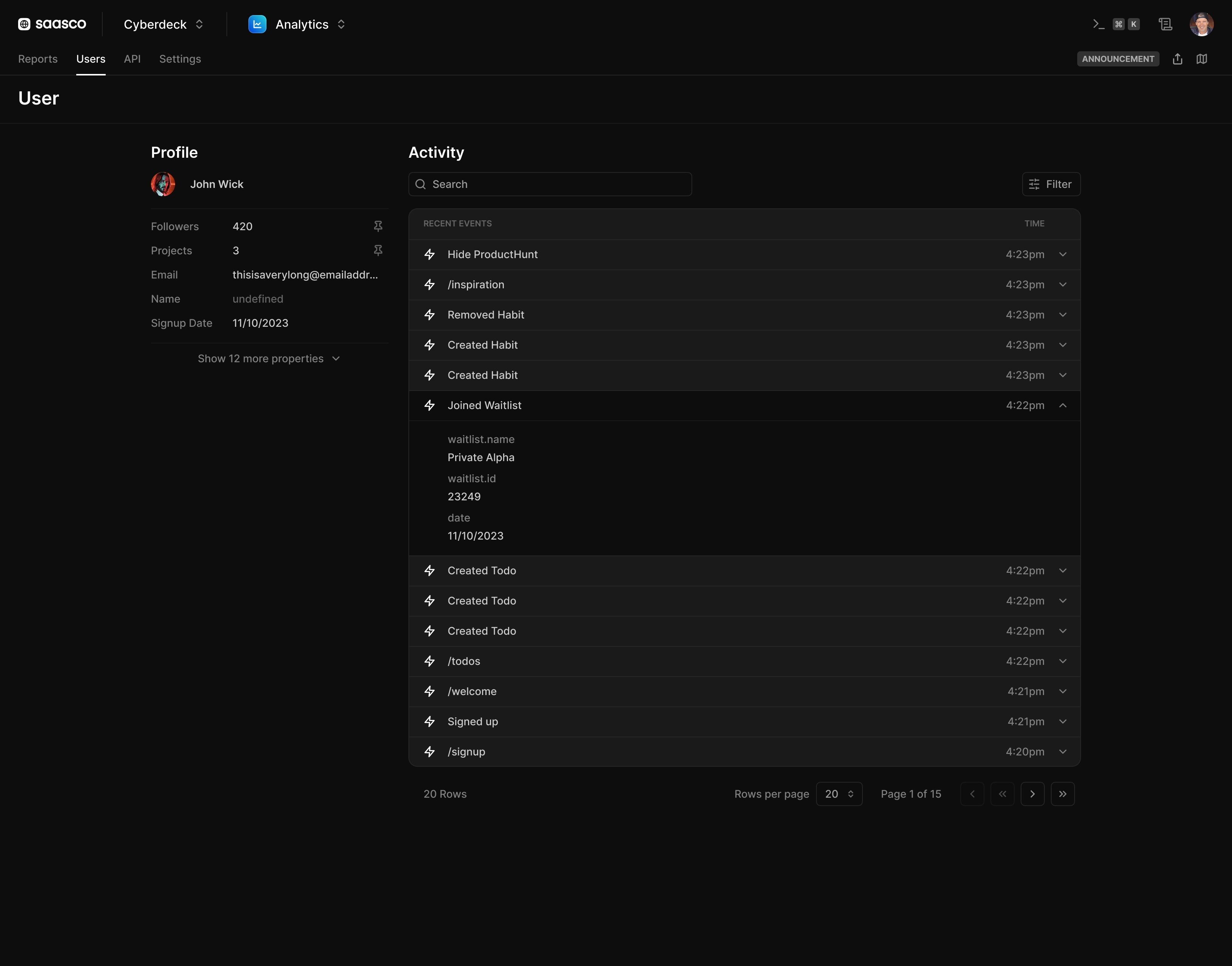The height and width of the screenshot is (966, 1232).
Task: Click the share export icon
Action: (x=1178, y=59)
